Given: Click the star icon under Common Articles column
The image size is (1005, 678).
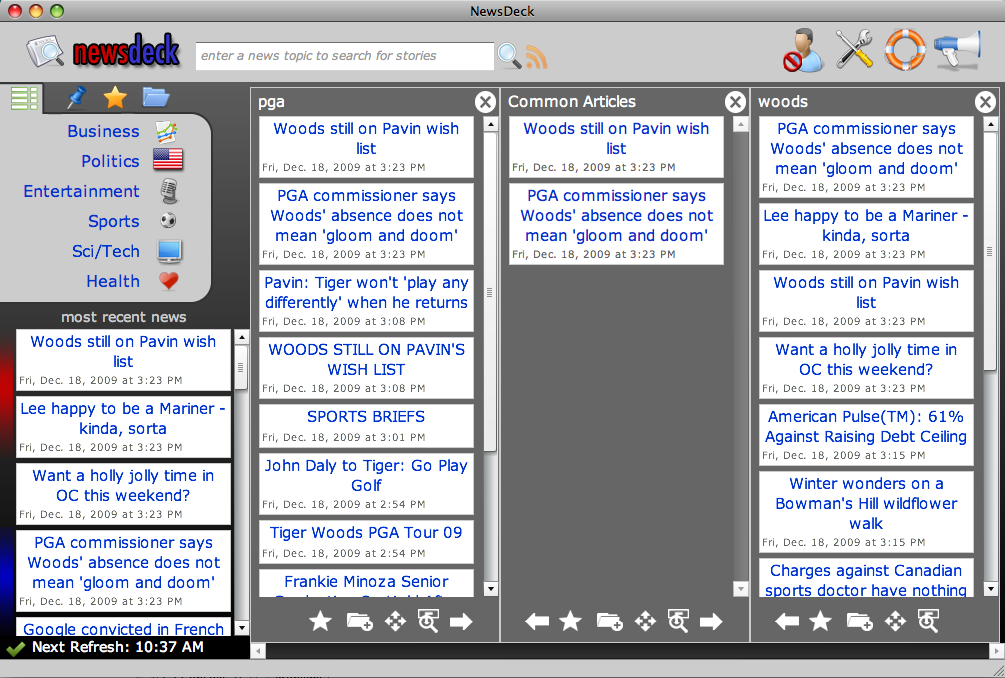Looking at the screenshot, I should 570,621.
